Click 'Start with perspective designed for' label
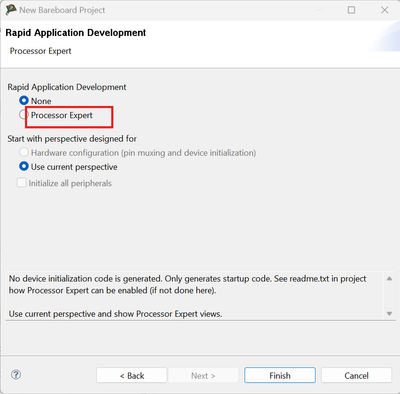The image size is (400, 394). pyautogui.click(x=72, y=139)
